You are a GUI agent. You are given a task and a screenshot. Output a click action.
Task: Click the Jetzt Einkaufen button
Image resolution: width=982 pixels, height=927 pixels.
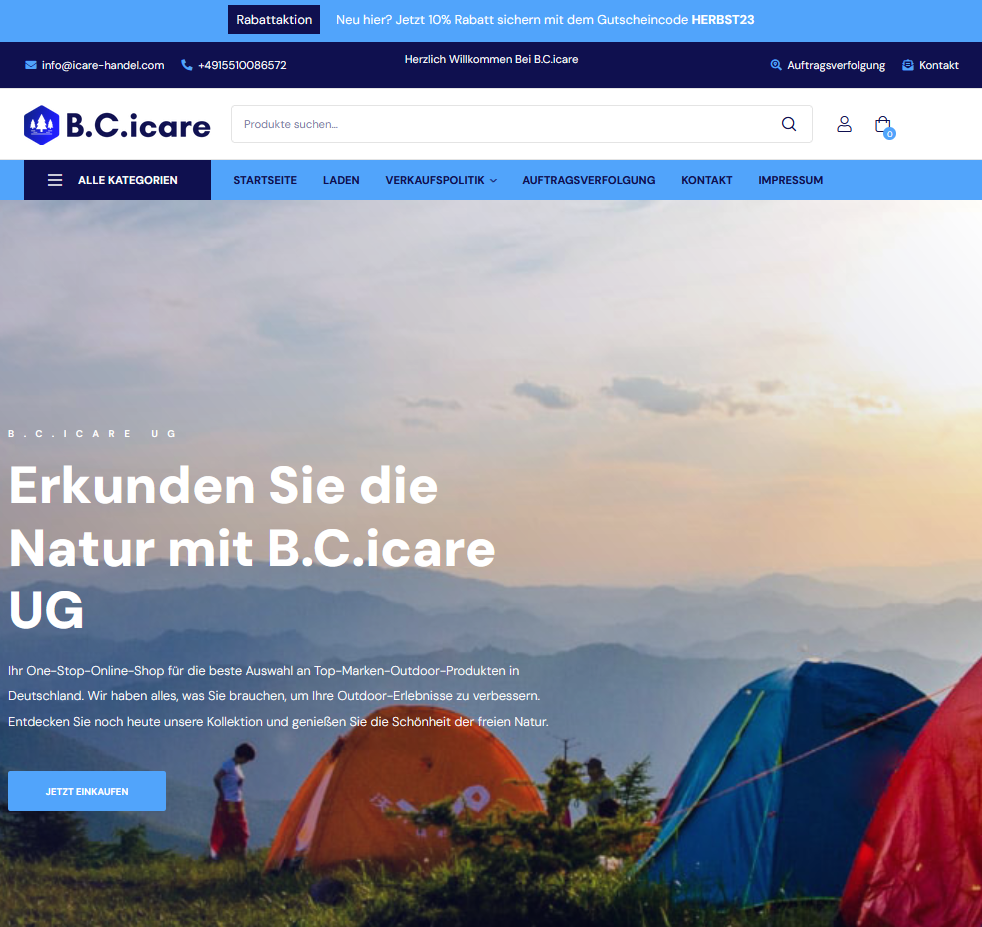pyautogui.click(x=87, y=791)
